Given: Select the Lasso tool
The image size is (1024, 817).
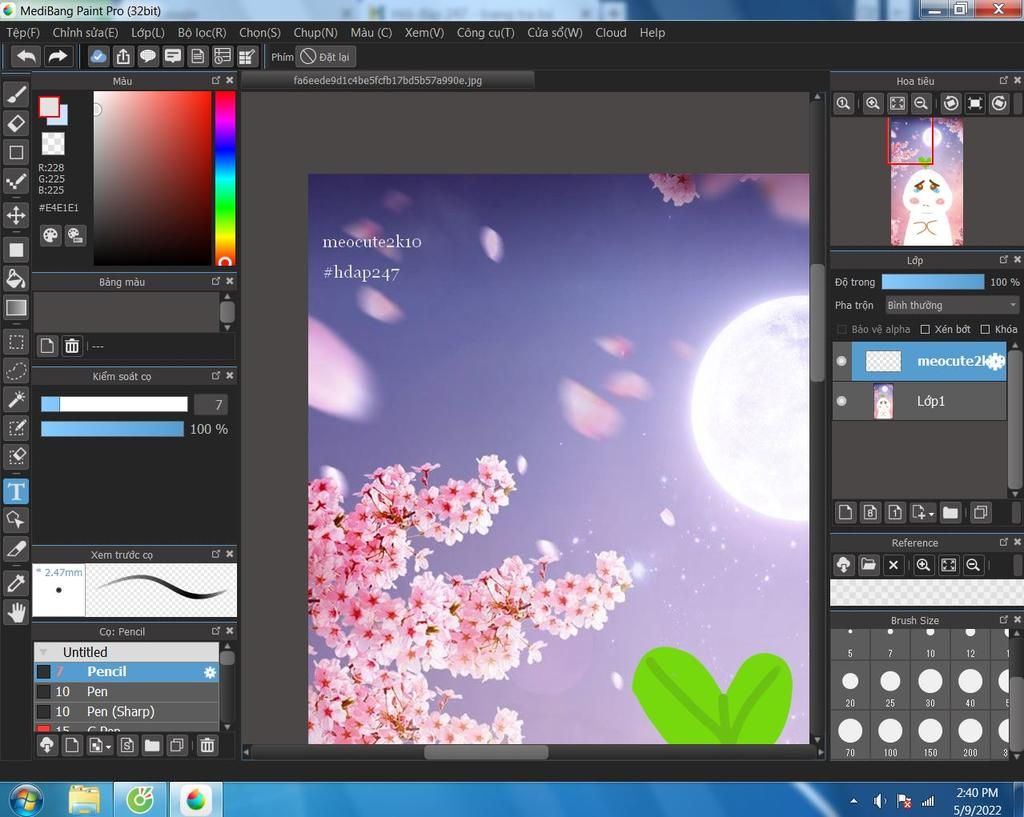Looking at the screenshot, I should click(x=16, y=370).
